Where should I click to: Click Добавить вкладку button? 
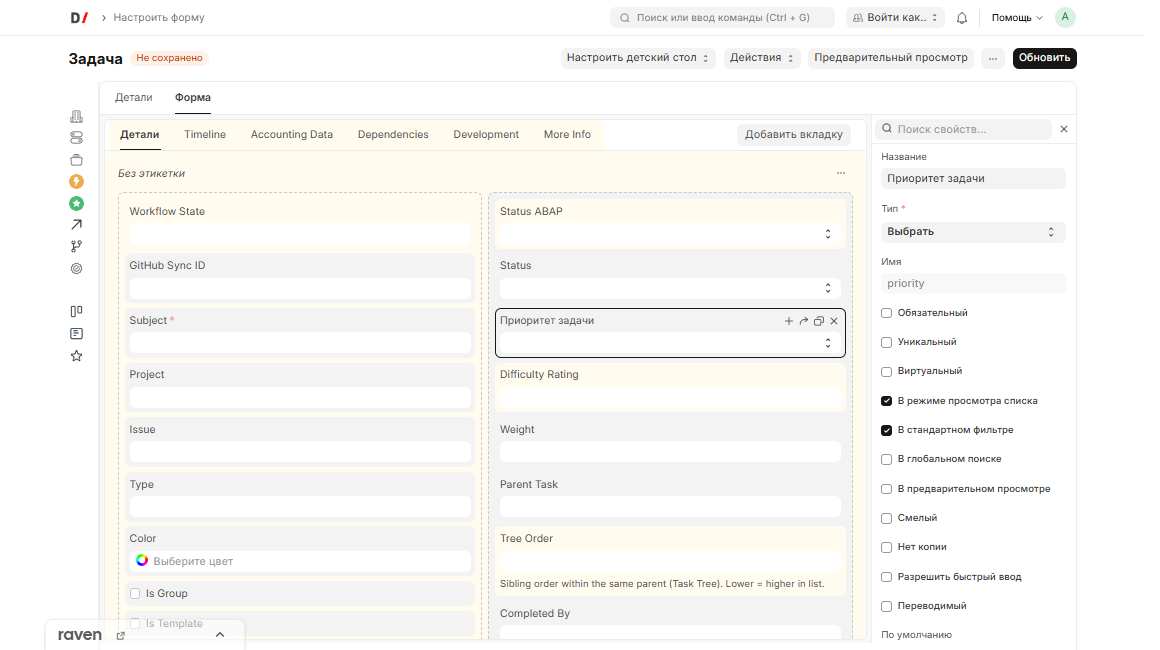(x=794, y=135)
